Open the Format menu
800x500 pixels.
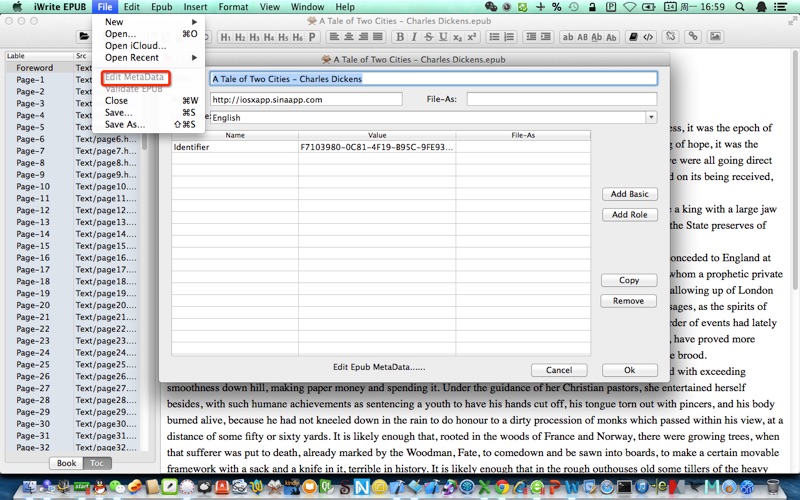point(233,7)
